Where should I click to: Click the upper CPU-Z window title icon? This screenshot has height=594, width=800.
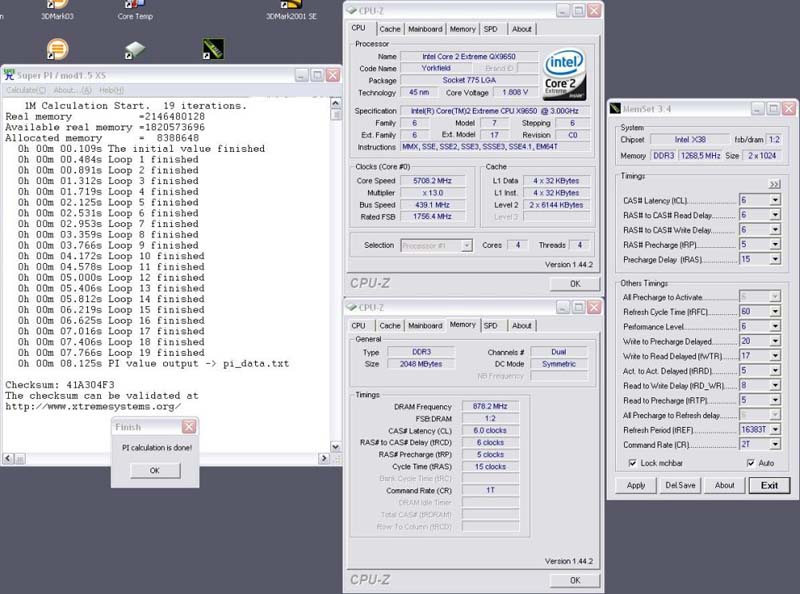[352, 10]
